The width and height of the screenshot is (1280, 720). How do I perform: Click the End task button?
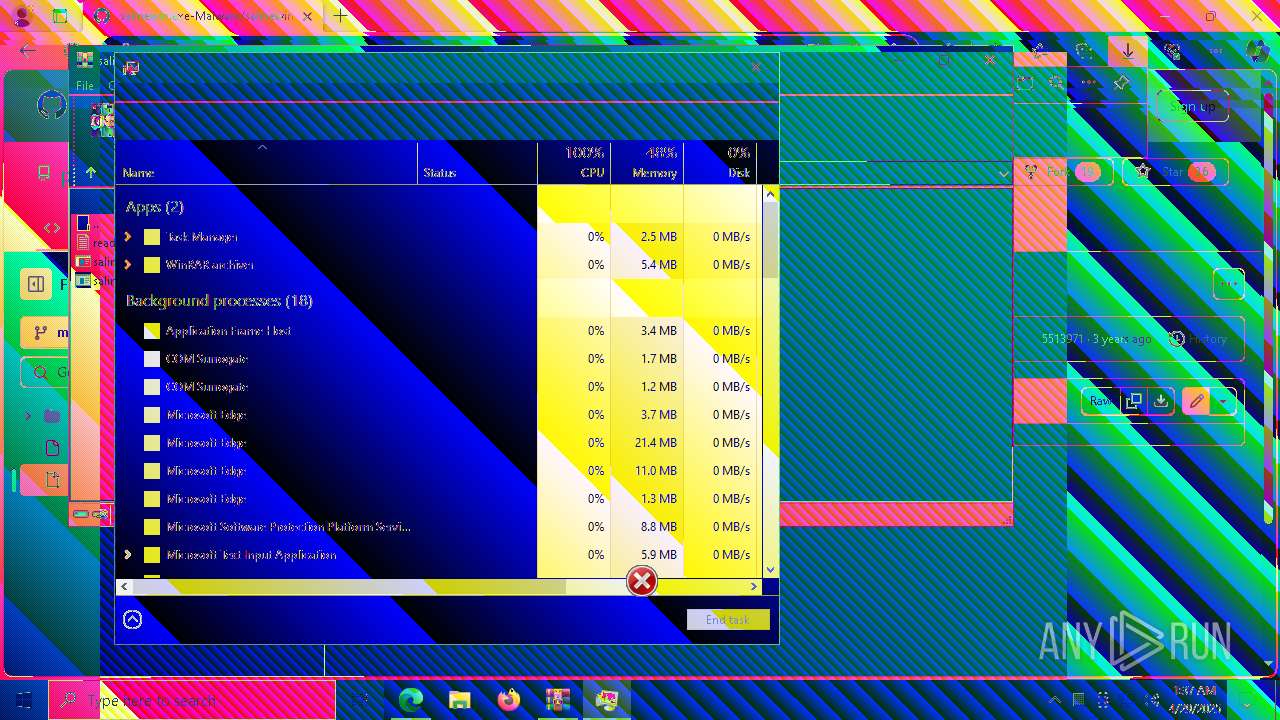point(728,620)
